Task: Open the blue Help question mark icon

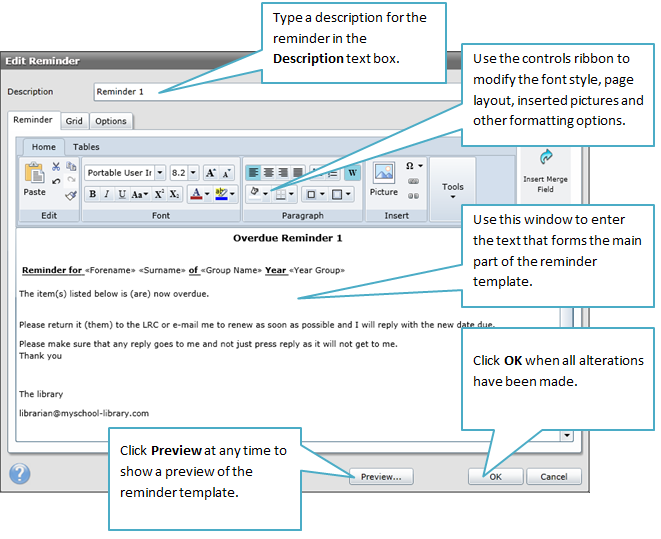Action: 19,474
